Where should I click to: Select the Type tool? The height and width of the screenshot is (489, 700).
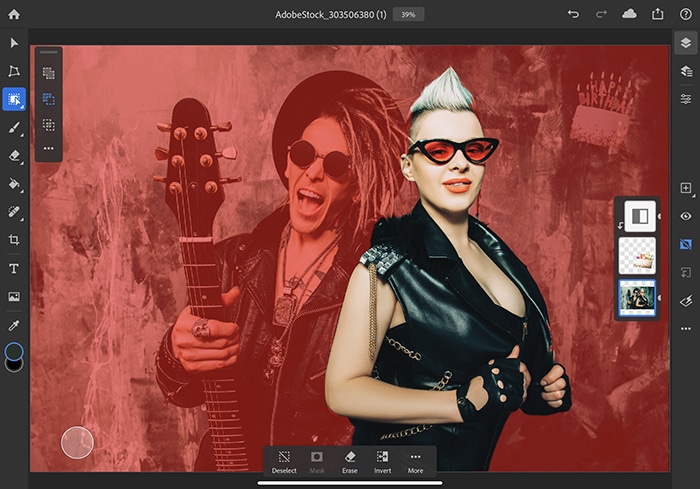14,269
